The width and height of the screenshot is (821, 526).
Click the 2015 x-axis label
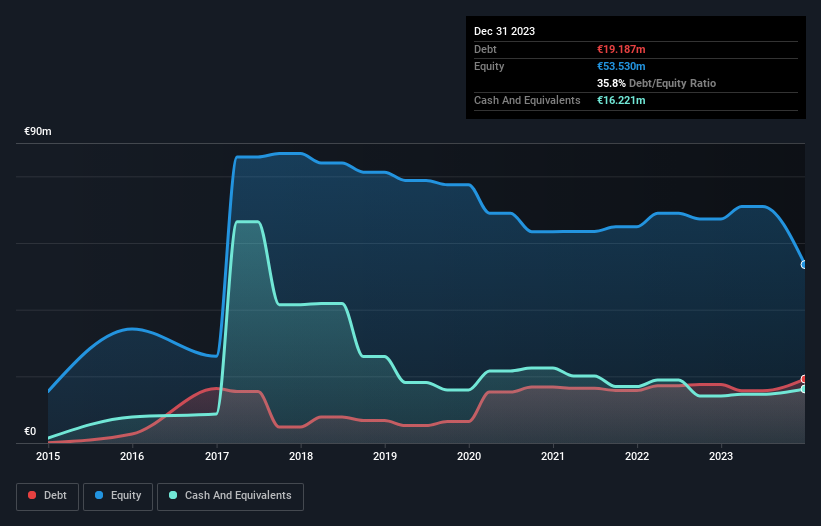[48, 456]
